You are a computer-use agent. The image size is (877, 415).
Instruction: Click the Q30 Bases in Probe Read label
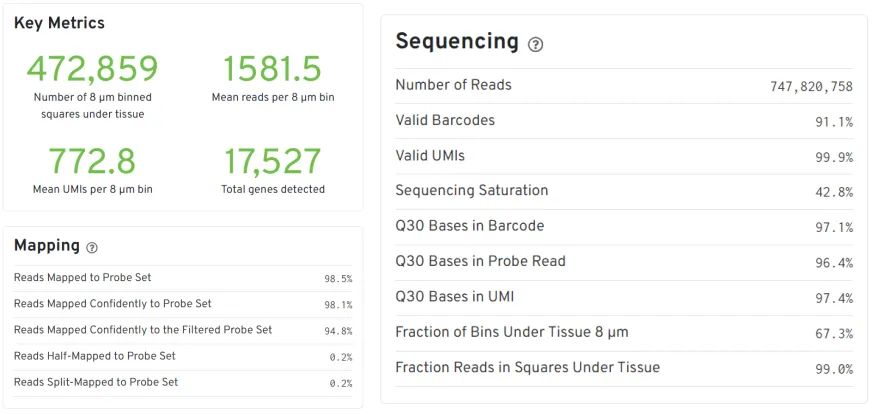(480, 261)
